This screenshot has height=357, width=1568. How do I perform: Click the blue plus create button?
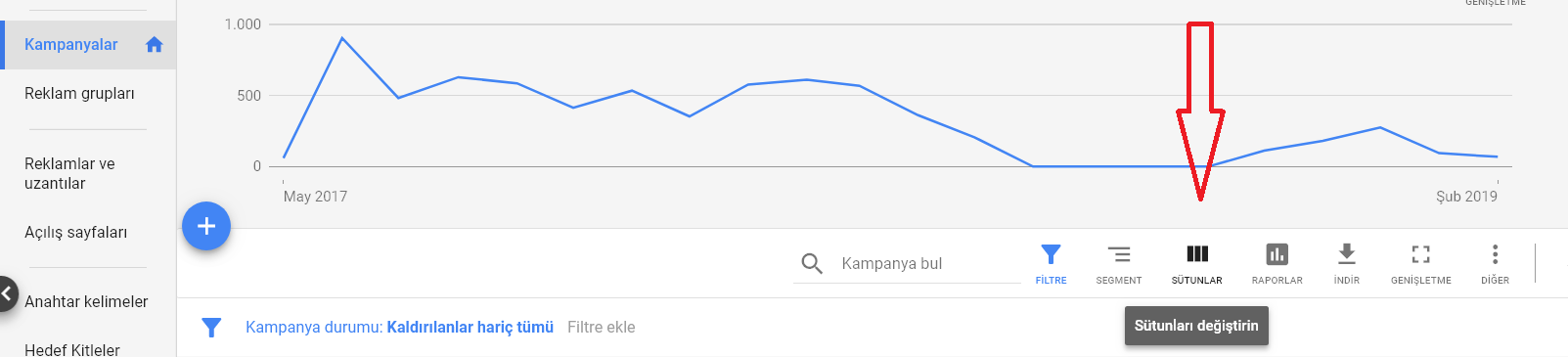point(206,226)
